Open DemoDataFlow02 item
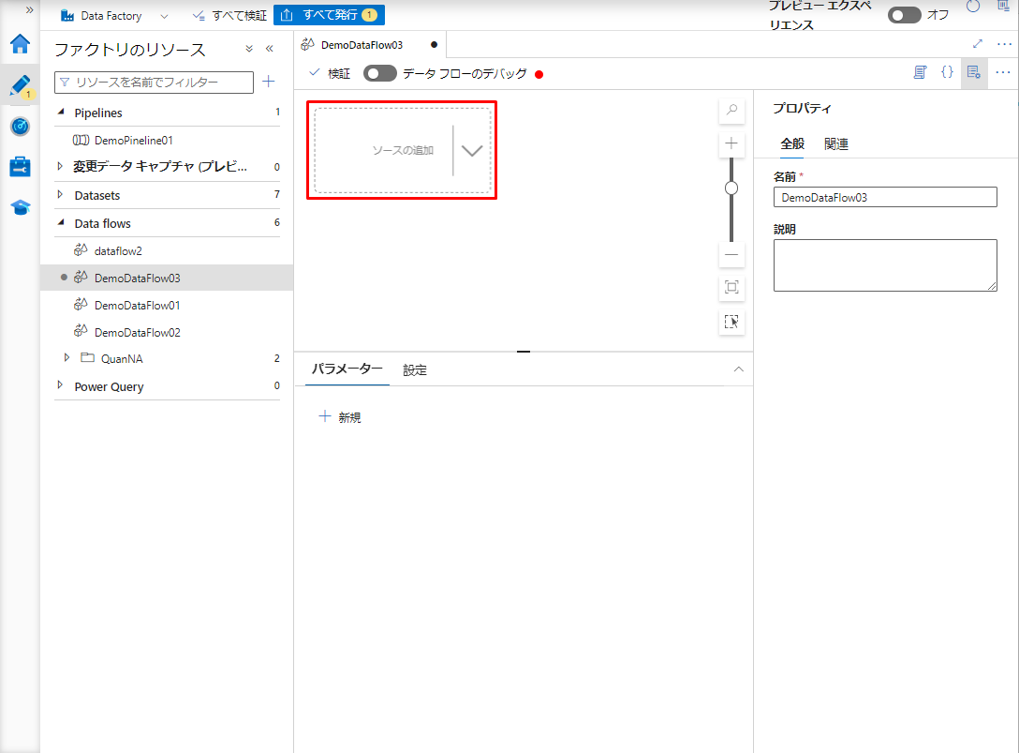 [137, 333]
